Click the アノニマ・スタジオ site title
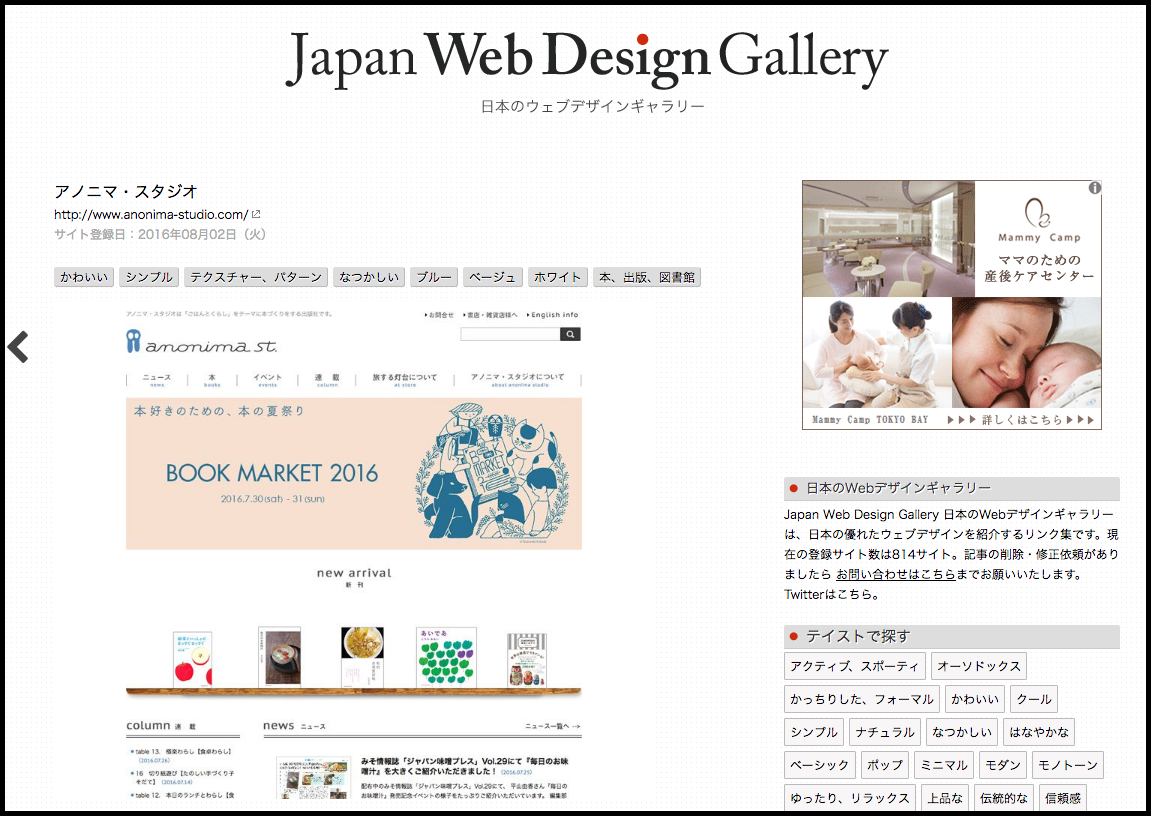 coord(126,192)
